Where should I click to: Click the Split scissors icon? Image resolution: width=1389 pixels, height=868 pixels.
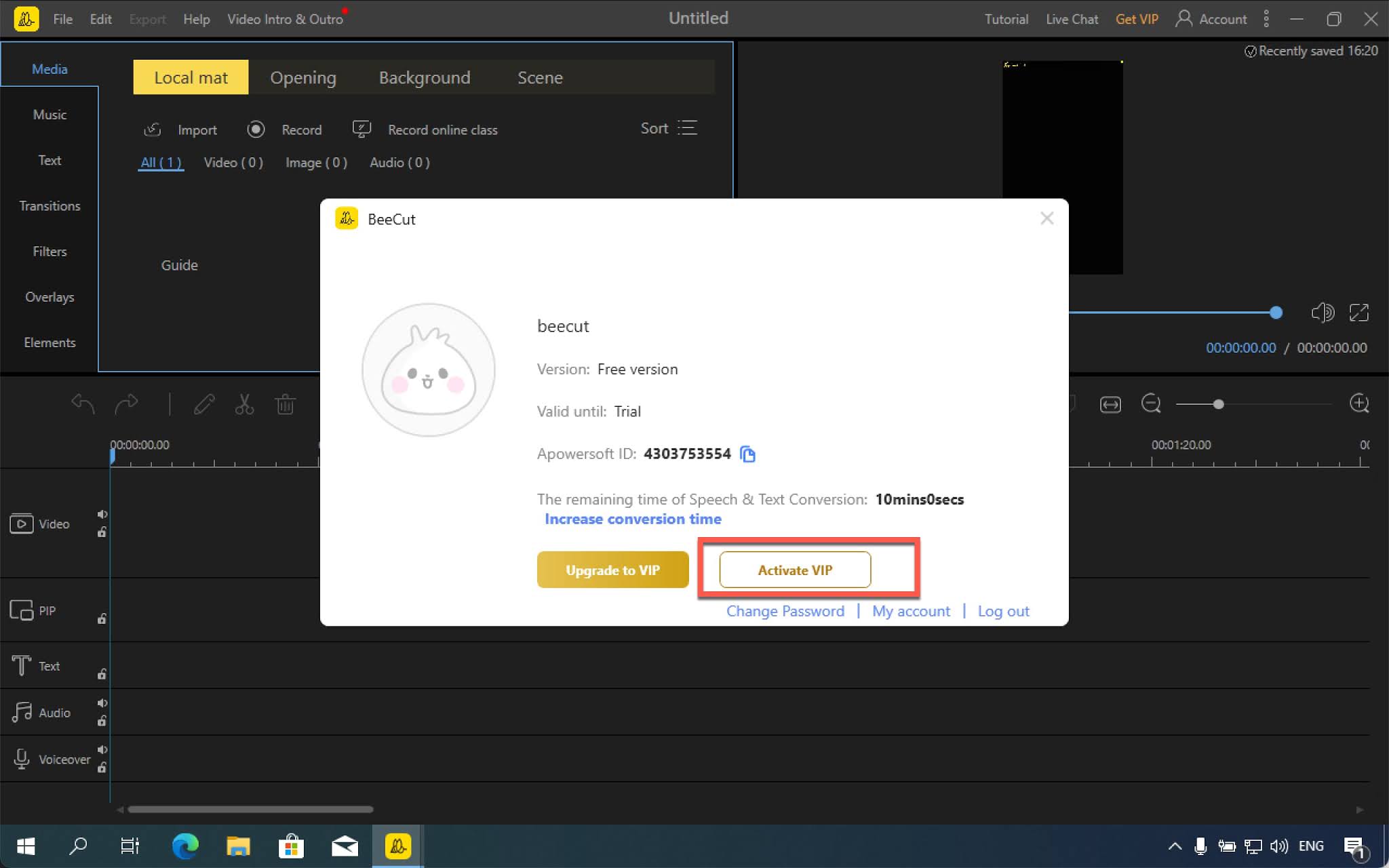coord(244,404)
